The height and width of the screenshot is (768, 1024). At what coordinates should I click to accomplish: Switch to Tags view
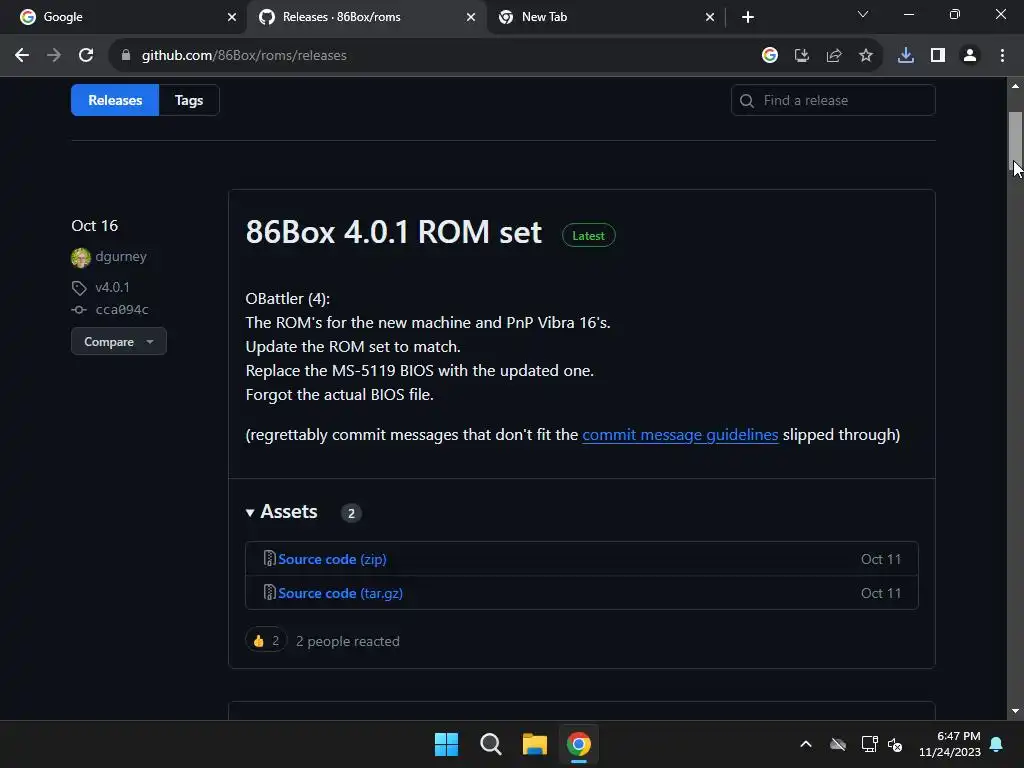click(x=189, y=100)
